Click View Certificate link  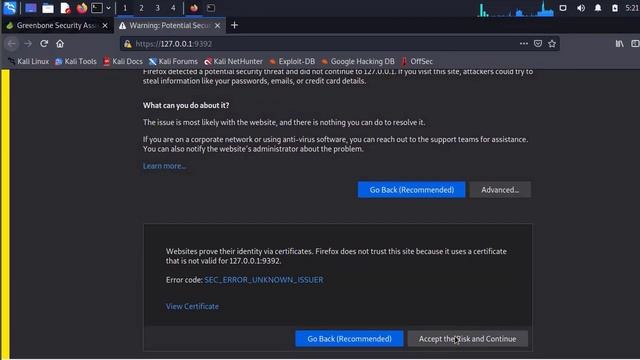point(192,307)
